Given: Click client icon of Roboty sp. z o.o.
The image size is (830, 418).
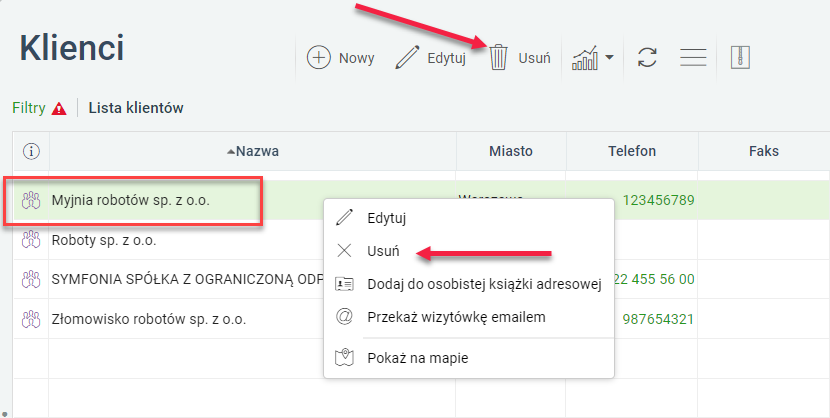Looking at the screenshot, I should pyautogui.click(x=31, y=240).
